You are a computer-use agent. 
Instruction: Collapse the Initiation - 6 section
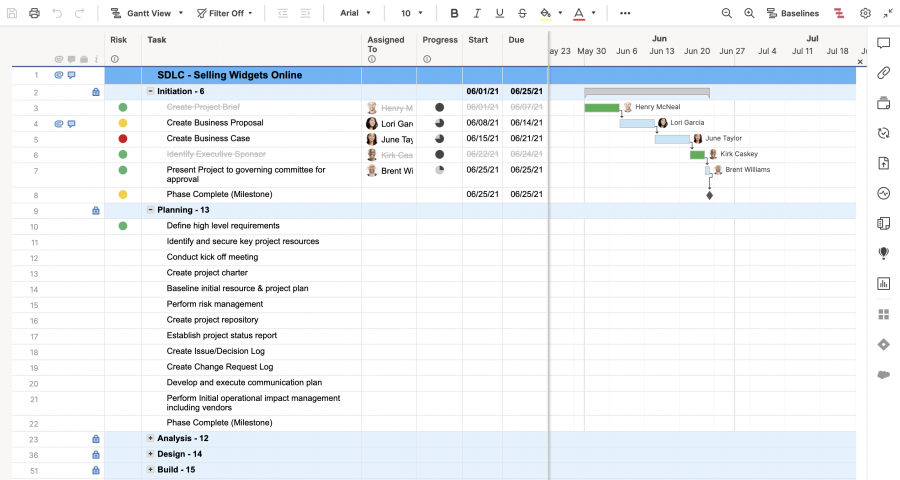click(x=151, y=91)
